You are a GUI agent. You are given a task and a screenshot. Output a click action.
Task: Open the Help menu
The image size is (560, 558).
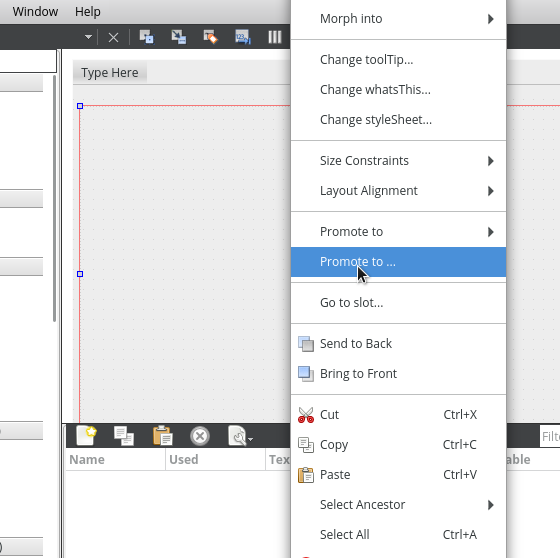click(x=88, y=11)
